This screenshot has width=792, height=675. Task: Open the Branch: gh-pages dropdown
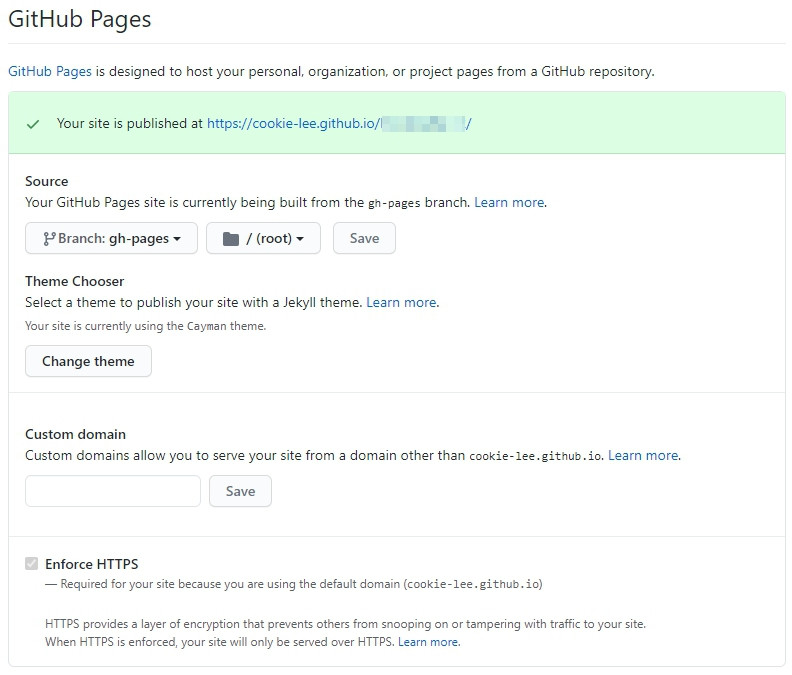coord(111,238)
